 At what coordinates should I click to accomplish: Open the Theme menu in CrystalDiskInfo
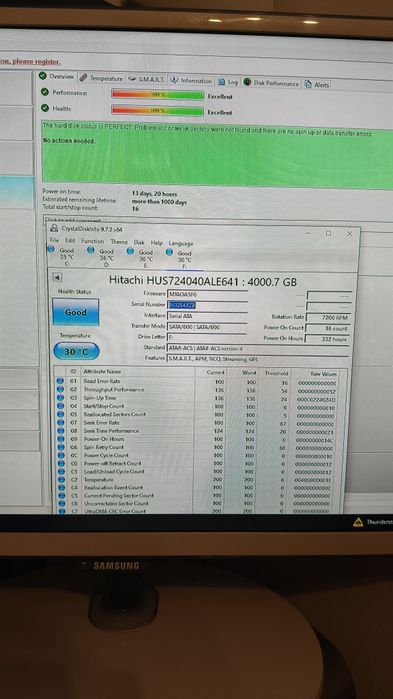pos(119,241)
